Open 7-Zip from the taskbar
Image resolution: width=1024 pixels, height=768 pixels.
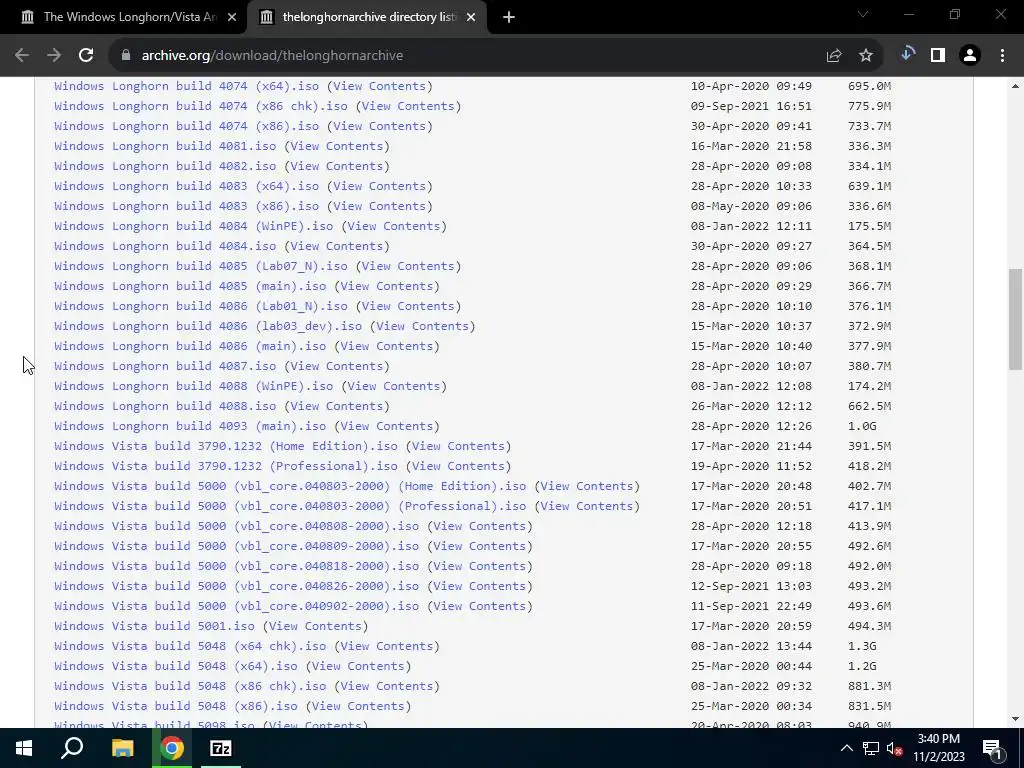(221, 748)
